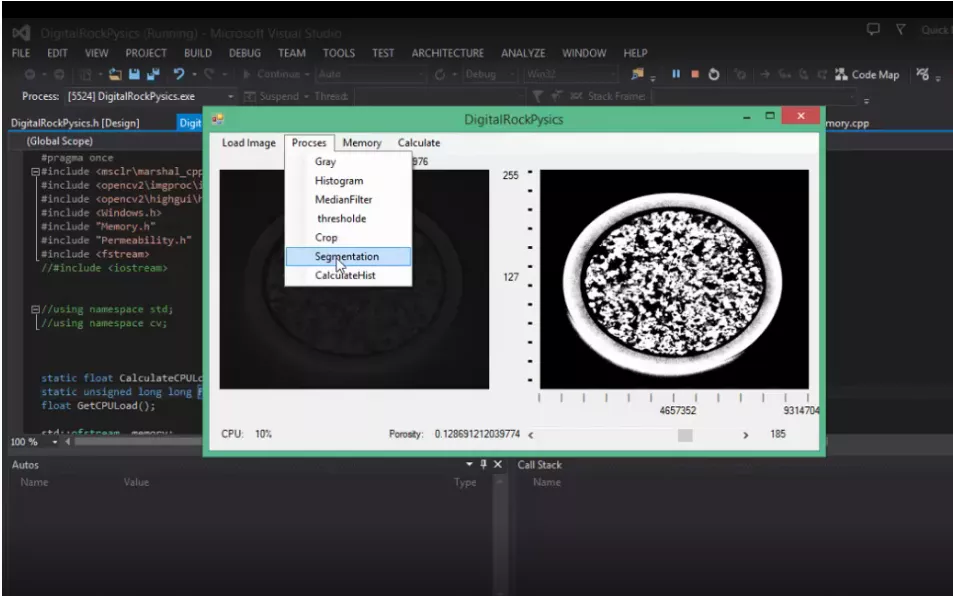Click the notifications flag icon in title bar
Viewport: 953px width, 596px height.
(900, 30)
